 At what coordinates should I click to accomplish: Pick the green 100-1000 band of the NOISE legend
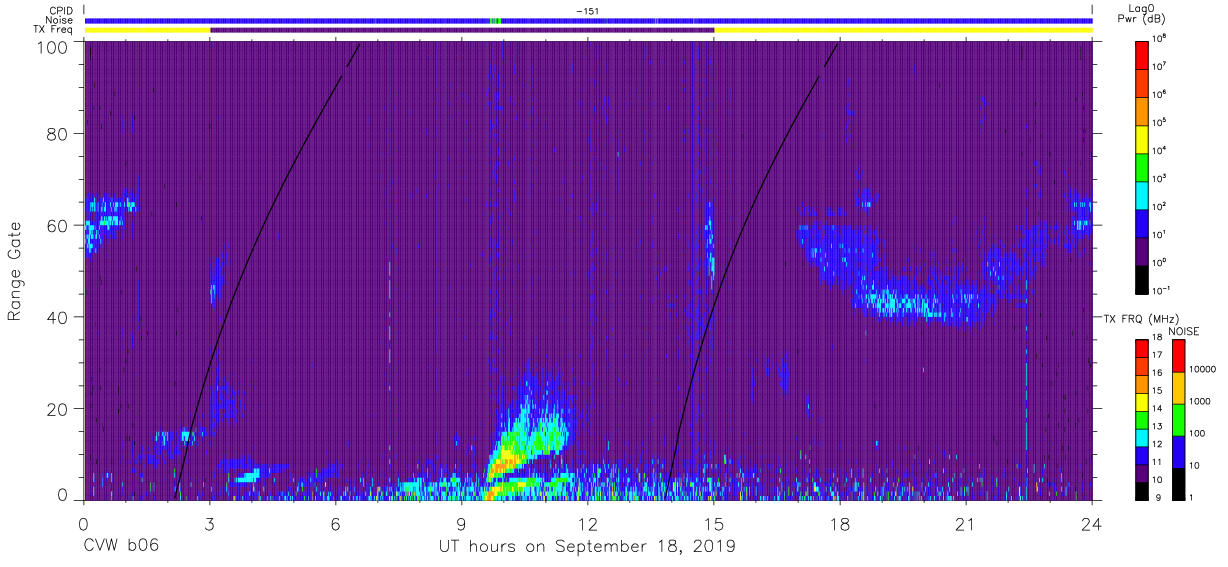point(1177,420)
